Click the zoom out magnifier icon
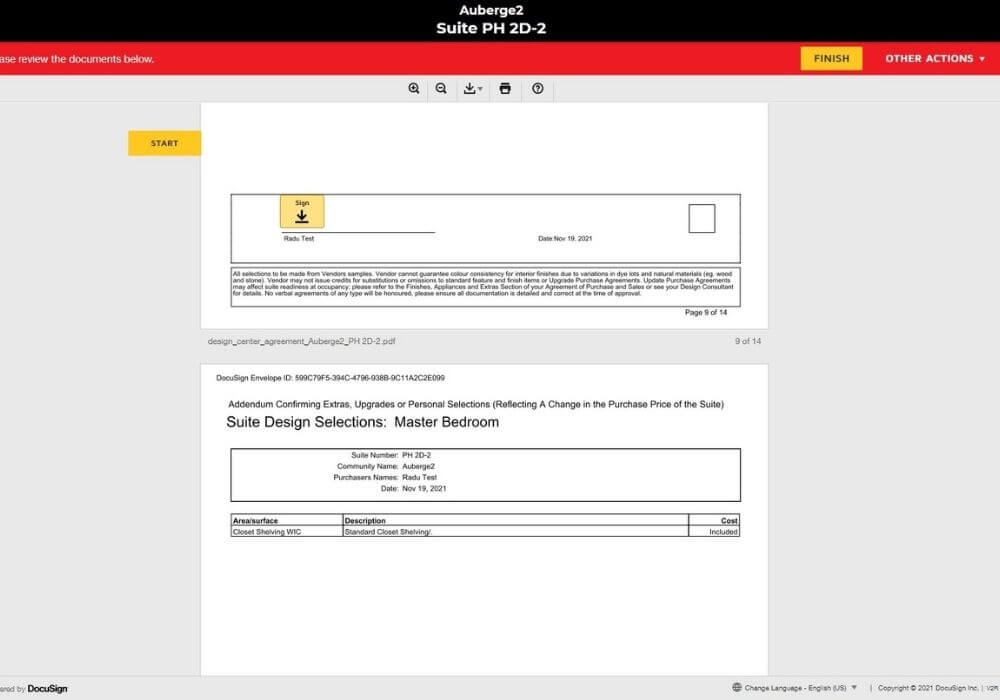 pos(441,89)
